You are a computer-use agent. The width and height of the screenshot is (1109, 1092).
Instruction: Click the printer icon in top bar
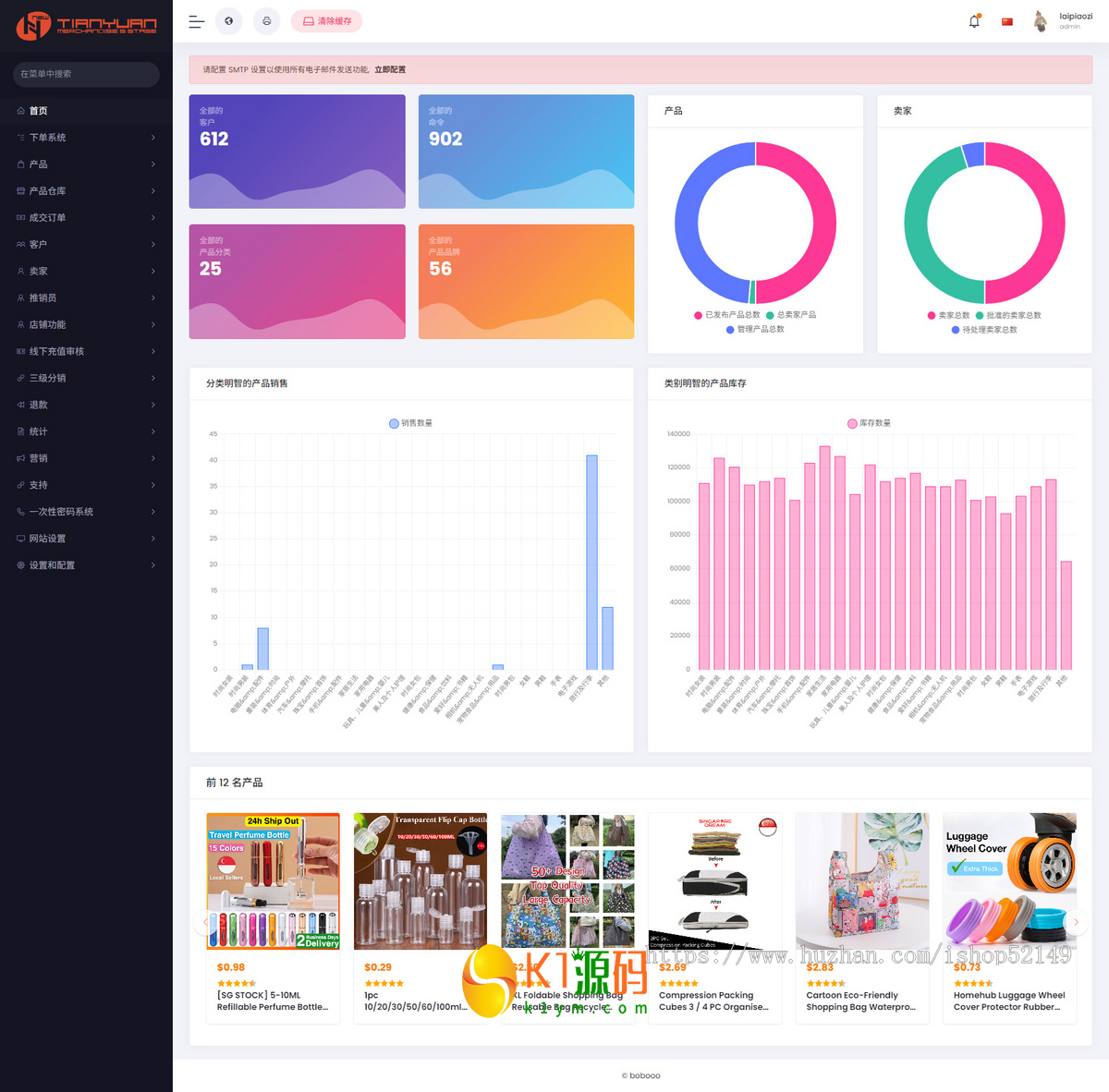266,21
